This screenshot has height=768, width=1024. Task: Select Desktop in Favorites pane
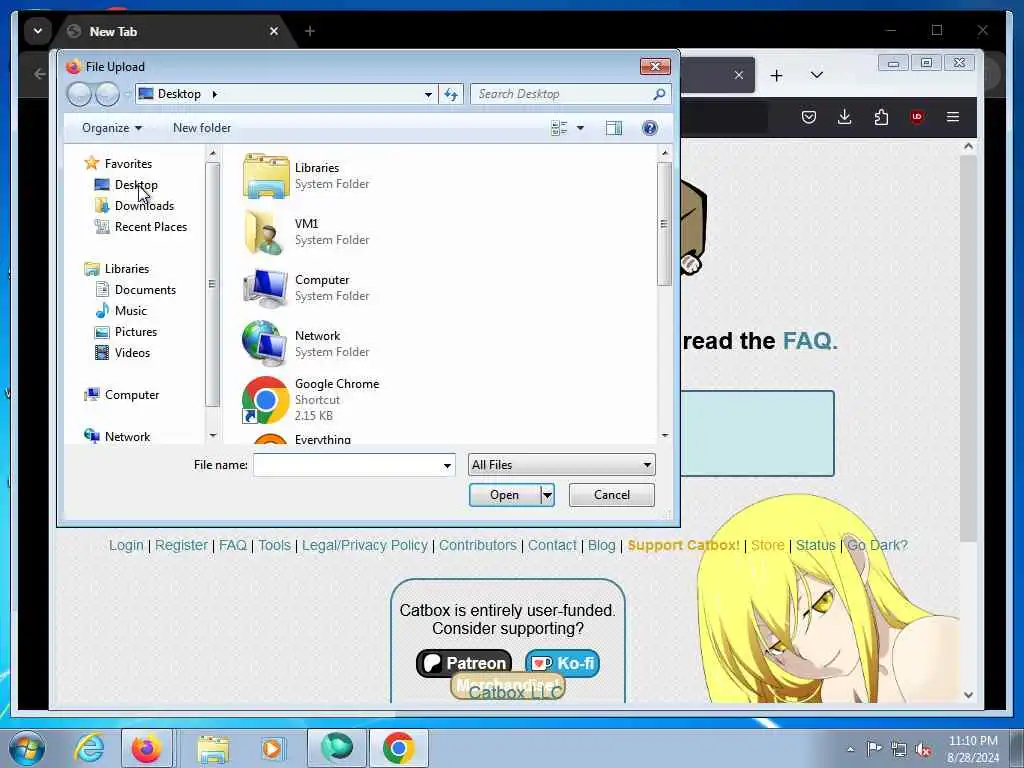point(136,185)
